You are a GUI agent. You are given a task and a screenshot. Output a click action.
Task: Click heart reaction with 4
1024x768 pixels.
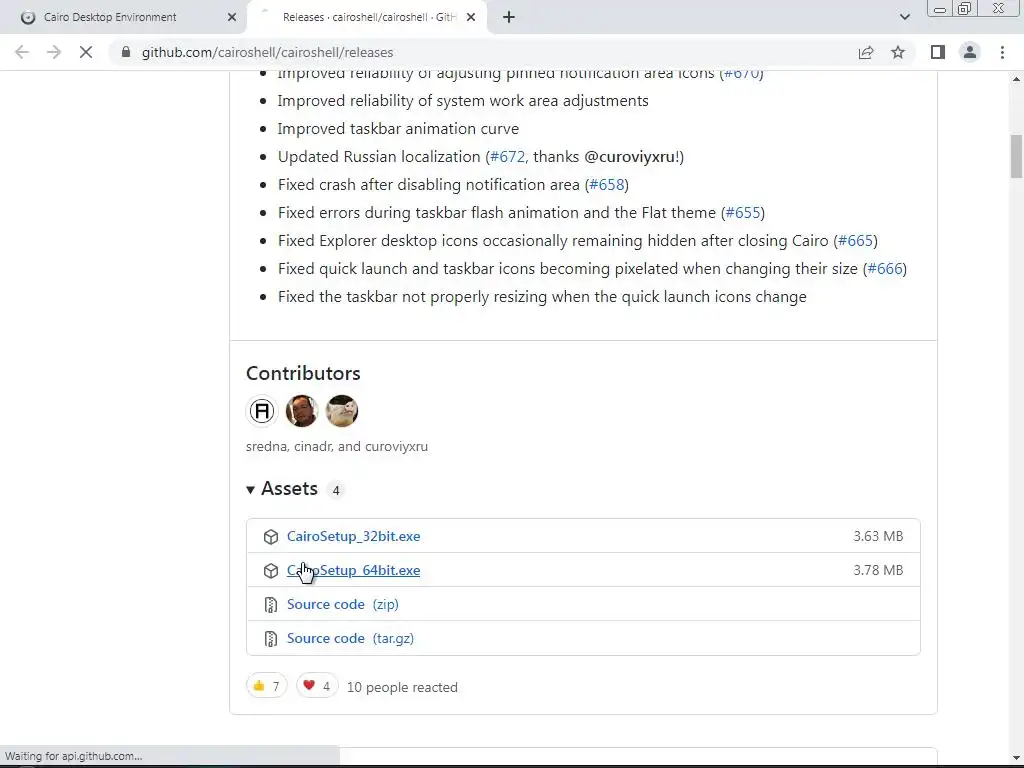tap(317, 686)
